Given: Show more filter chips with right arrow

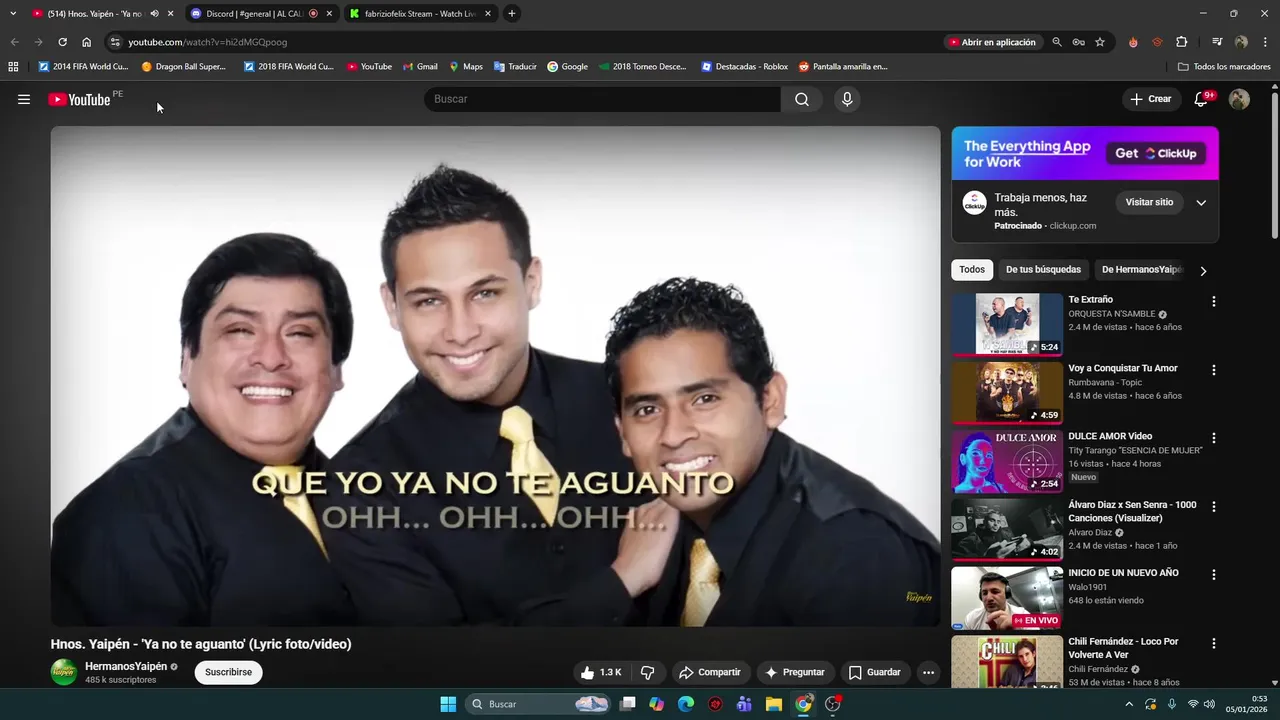Looking at the screenshot, I should 1203,270.
